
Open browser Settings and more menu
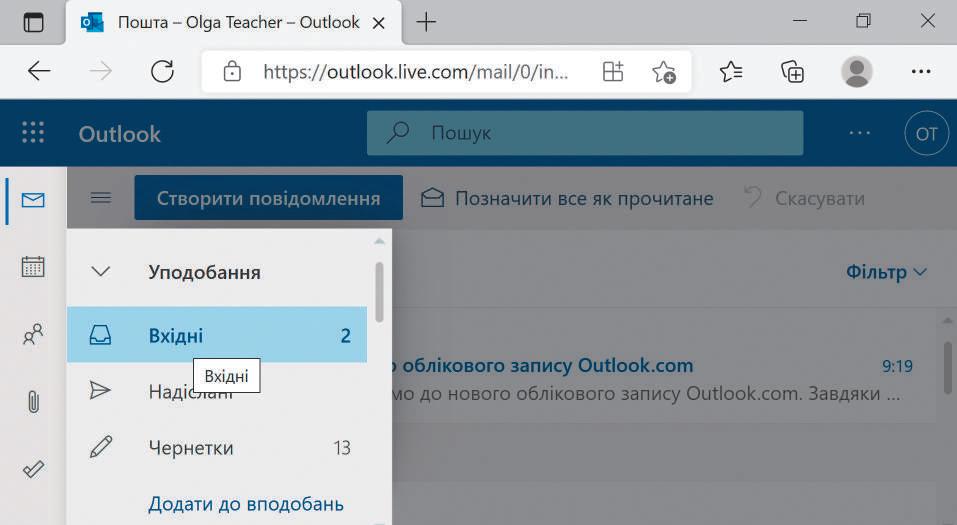coord(920,71)
